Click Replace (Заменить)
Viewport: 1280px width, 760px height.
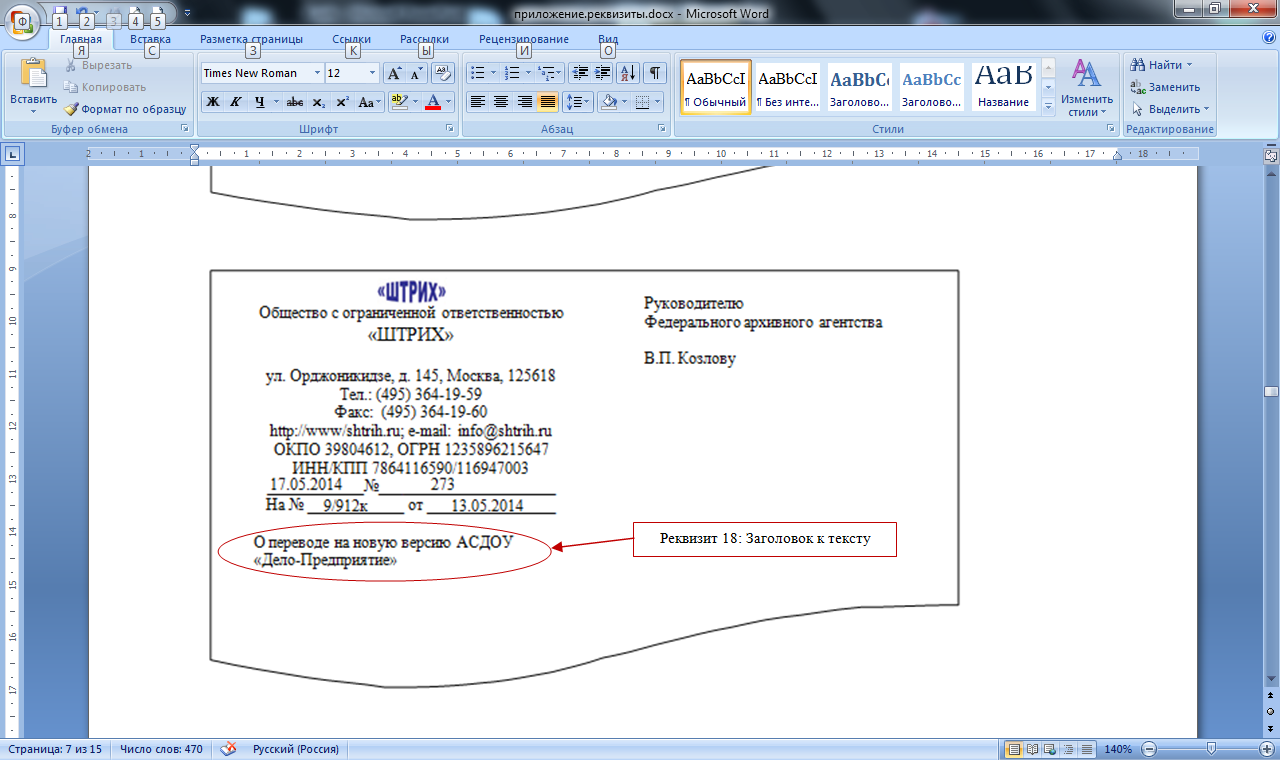1165,87
